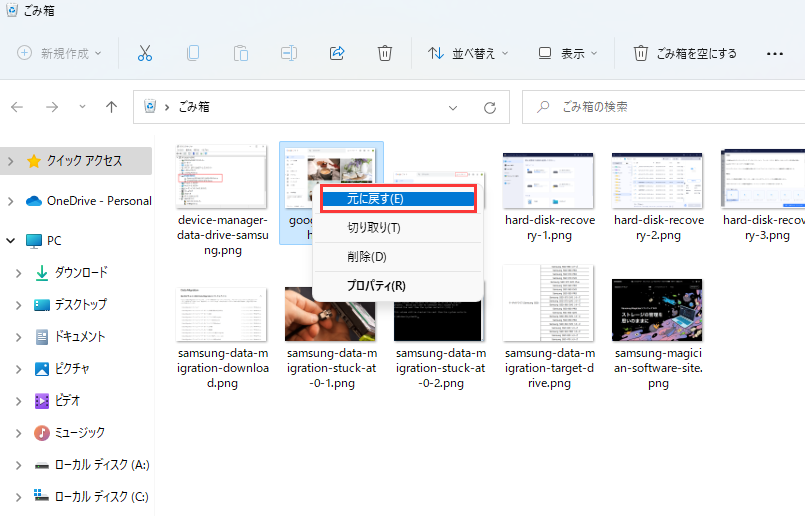Click the refresh icon beside address bar

point(489,107)
